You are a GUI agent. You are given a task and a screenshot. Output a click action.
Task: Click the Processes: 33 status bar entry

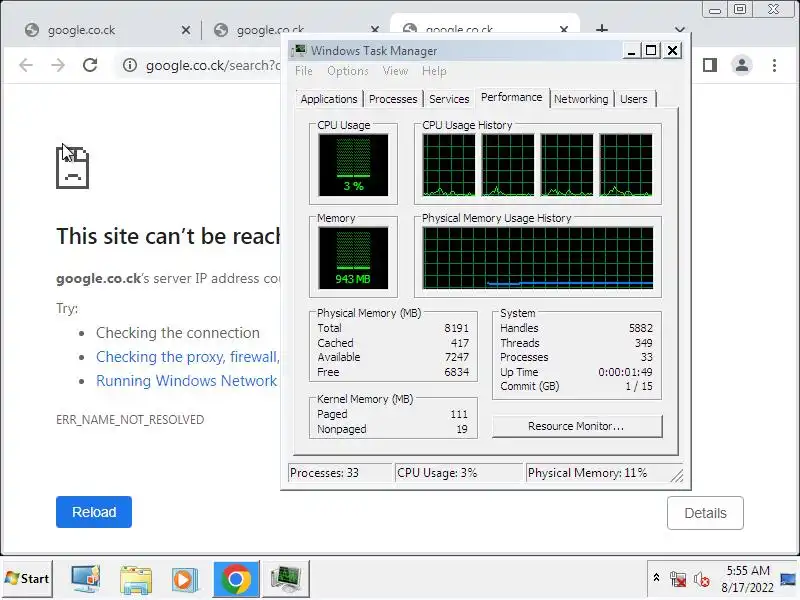pyautogui.click(x=340, y=473)
